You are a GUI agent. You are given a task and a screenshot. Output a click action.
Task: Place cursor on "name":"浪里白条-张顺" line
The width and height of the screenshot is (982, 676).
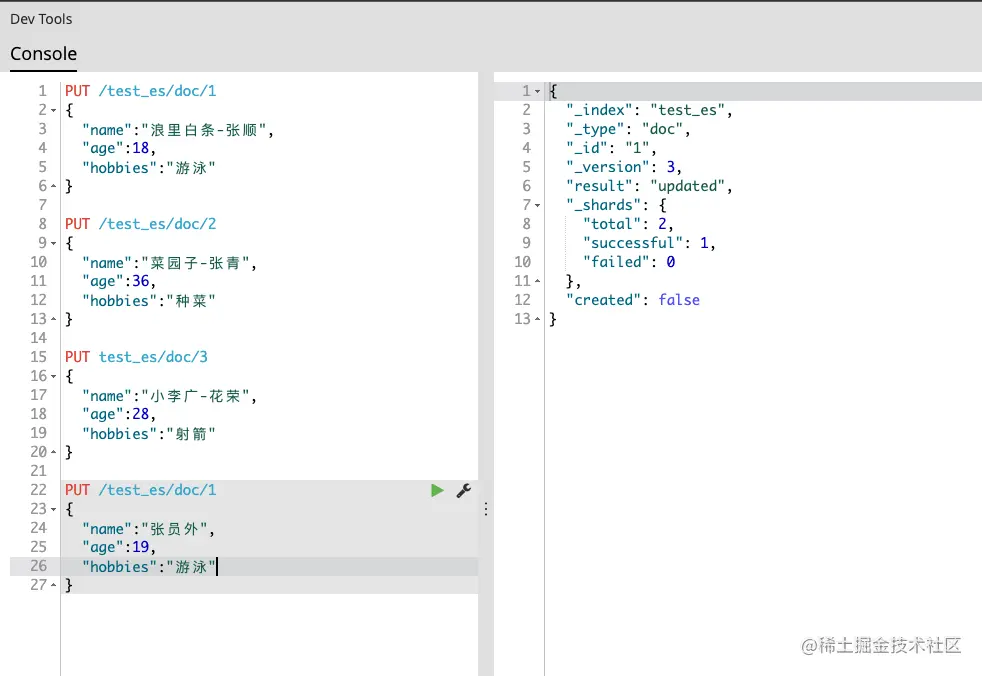[178, 130]
